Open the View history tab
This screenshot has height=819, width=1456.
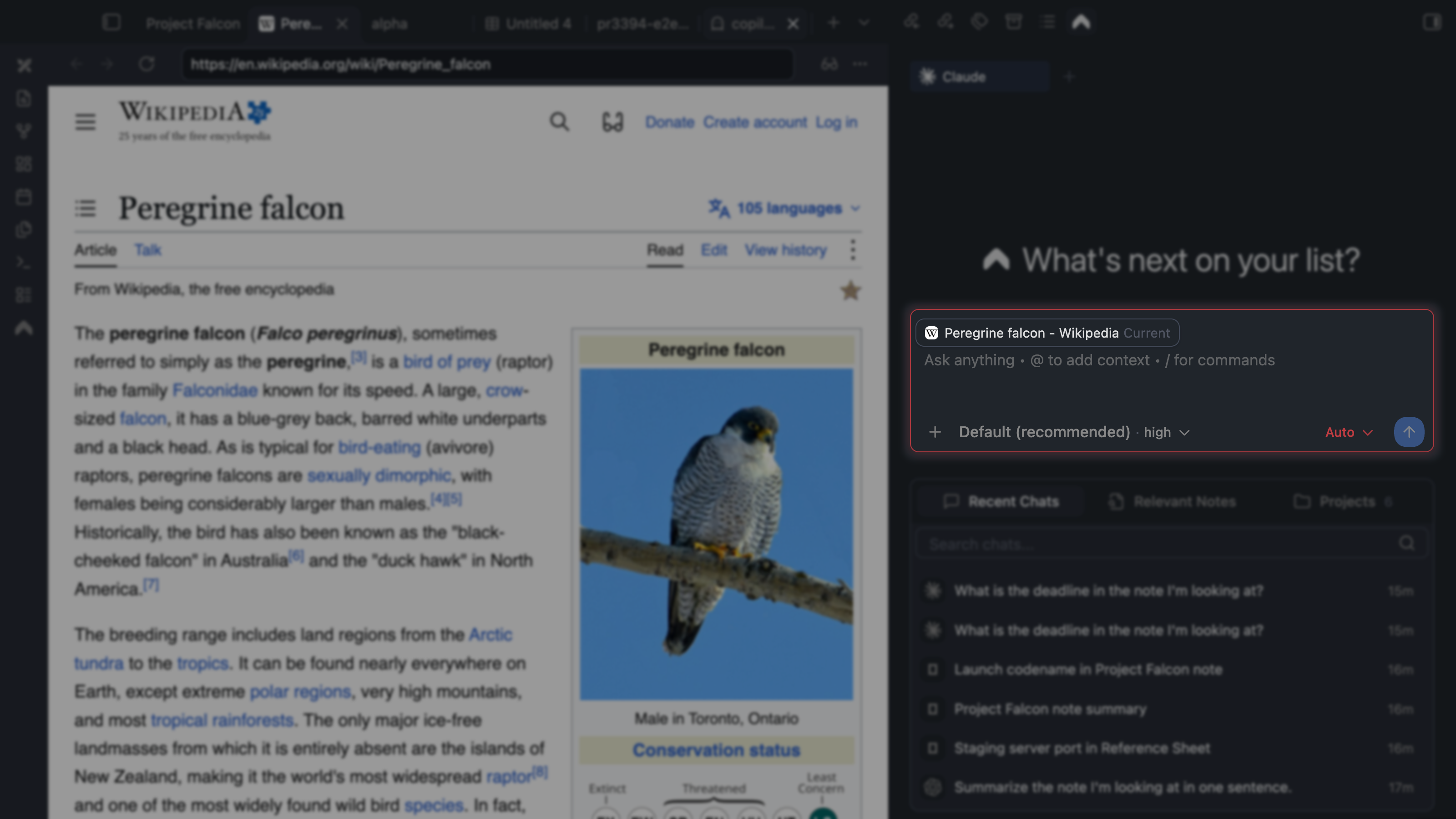(x=786, y=250)
